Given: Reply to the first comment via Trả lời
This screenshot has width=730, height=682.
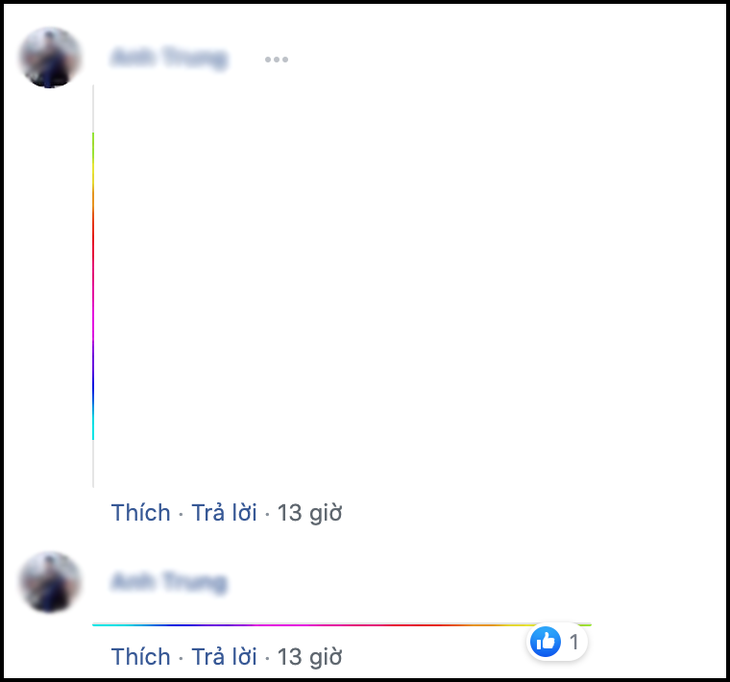Looking at the screenshot, I should (224, 513).
